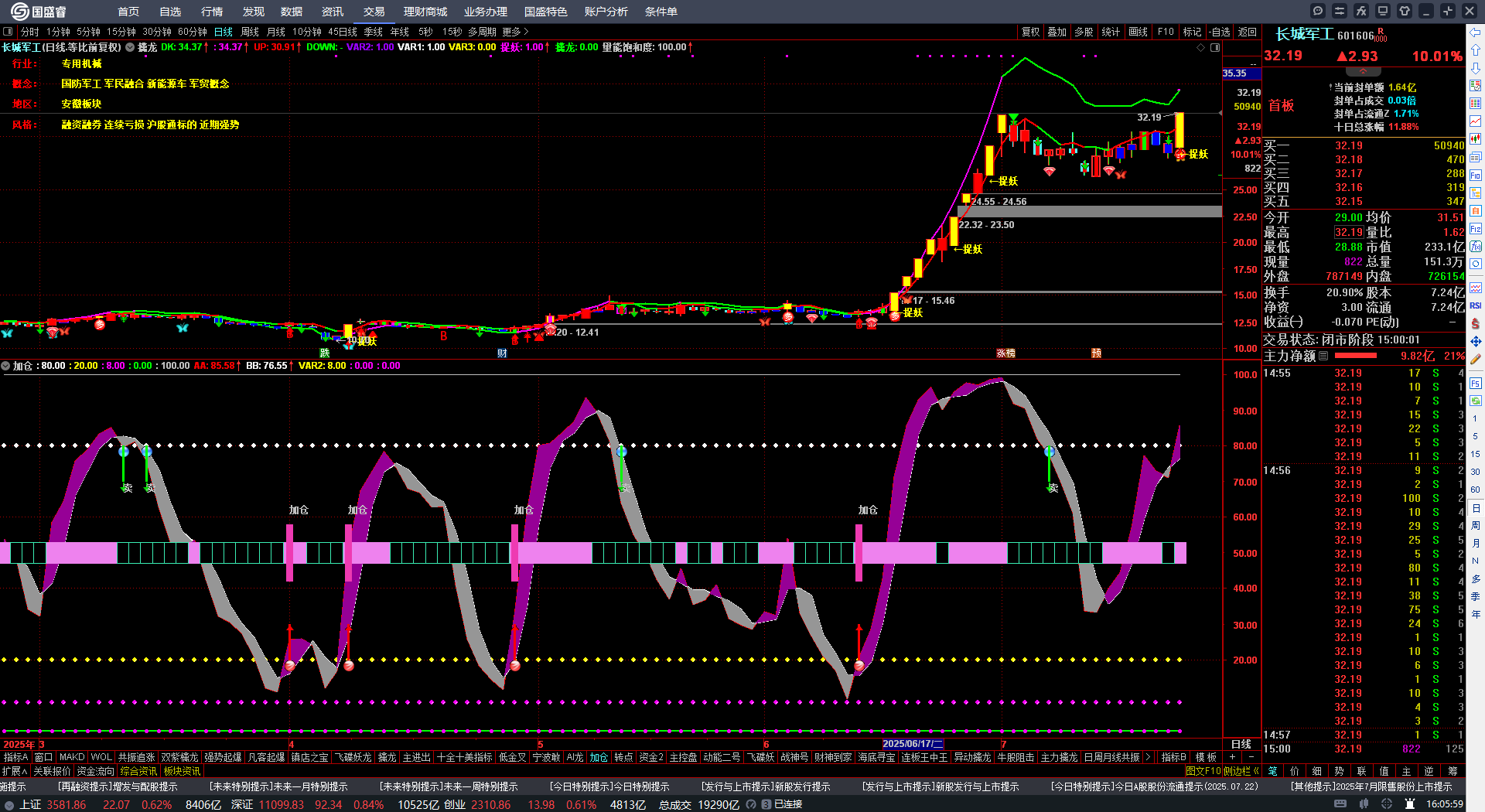Switch to 60分钟 period tab
1485x812 pixels.
click(193, 32)
